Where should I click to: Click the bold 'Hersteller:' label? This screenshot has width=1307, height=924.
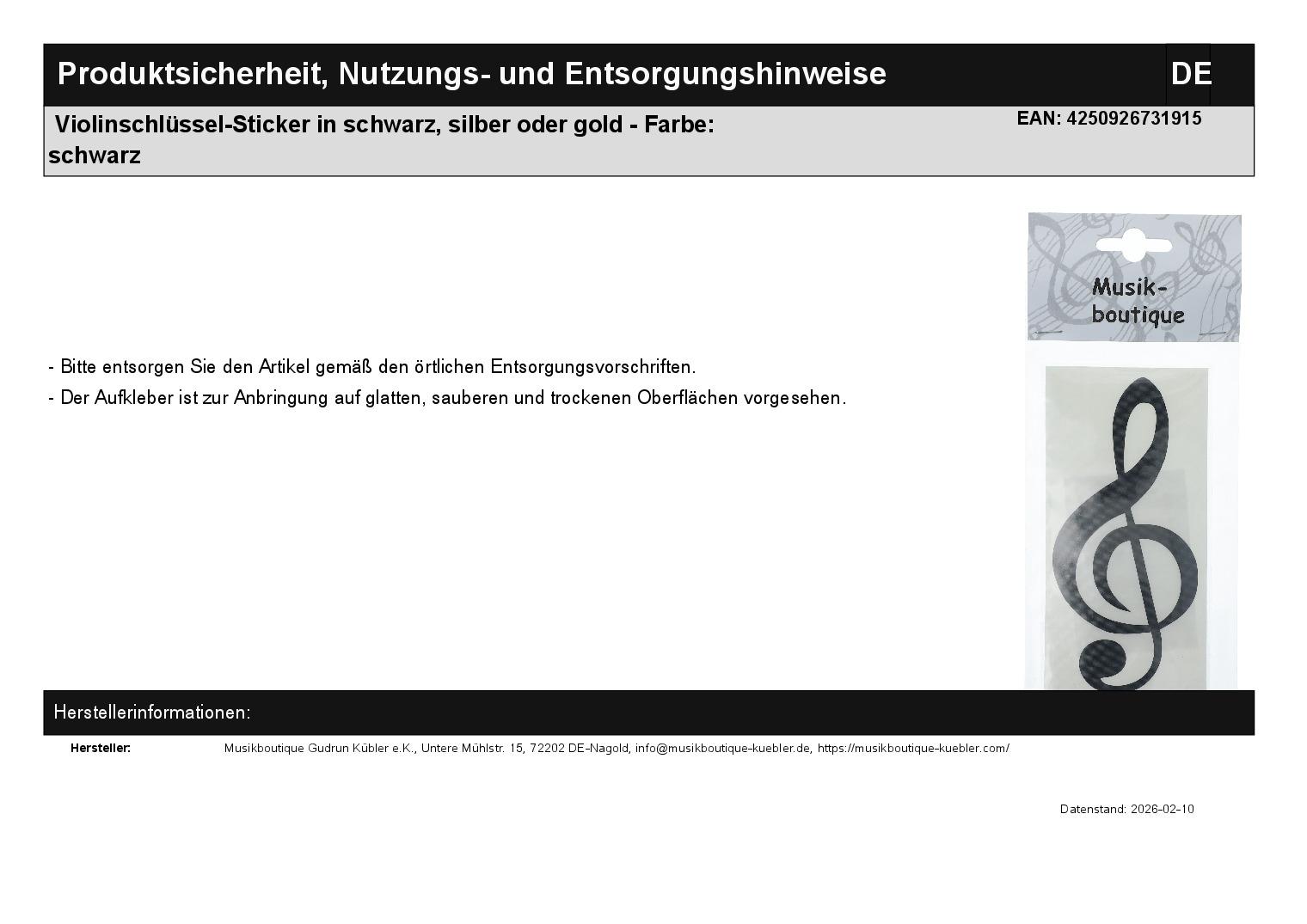point(101,749)
